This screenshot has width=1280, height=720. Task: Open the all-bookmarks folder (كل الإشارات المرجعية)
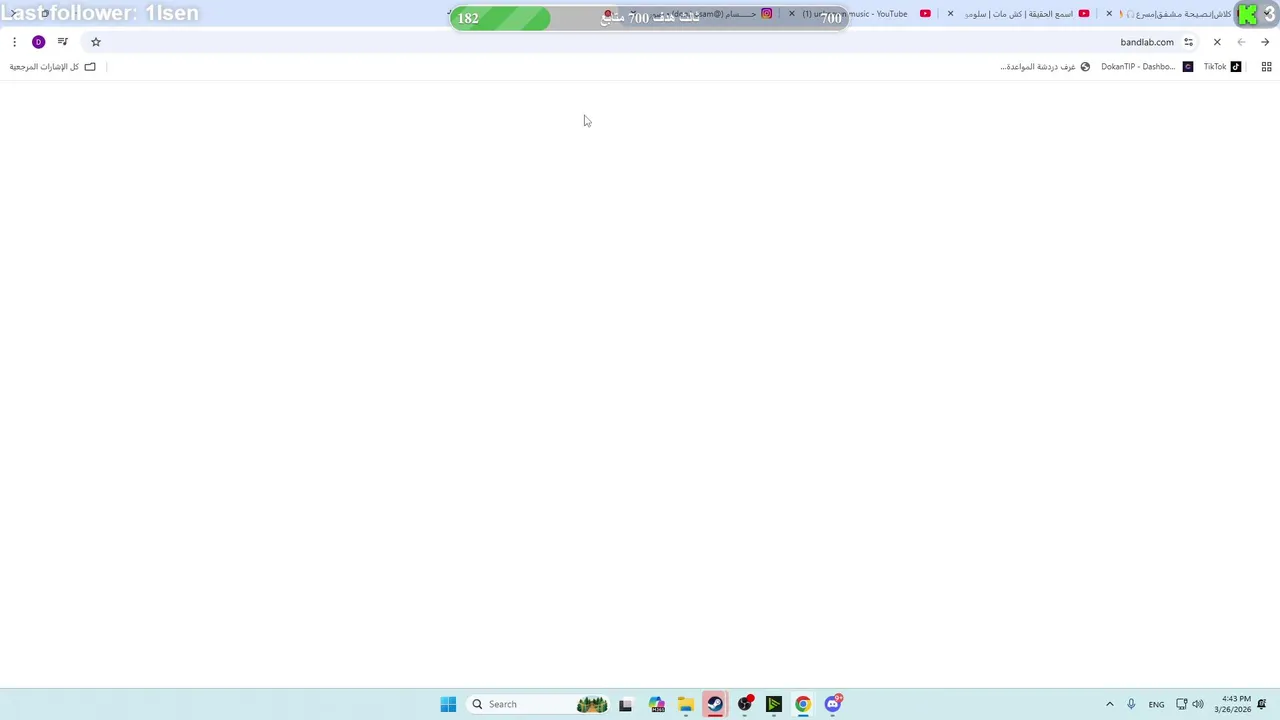point(52,67)
